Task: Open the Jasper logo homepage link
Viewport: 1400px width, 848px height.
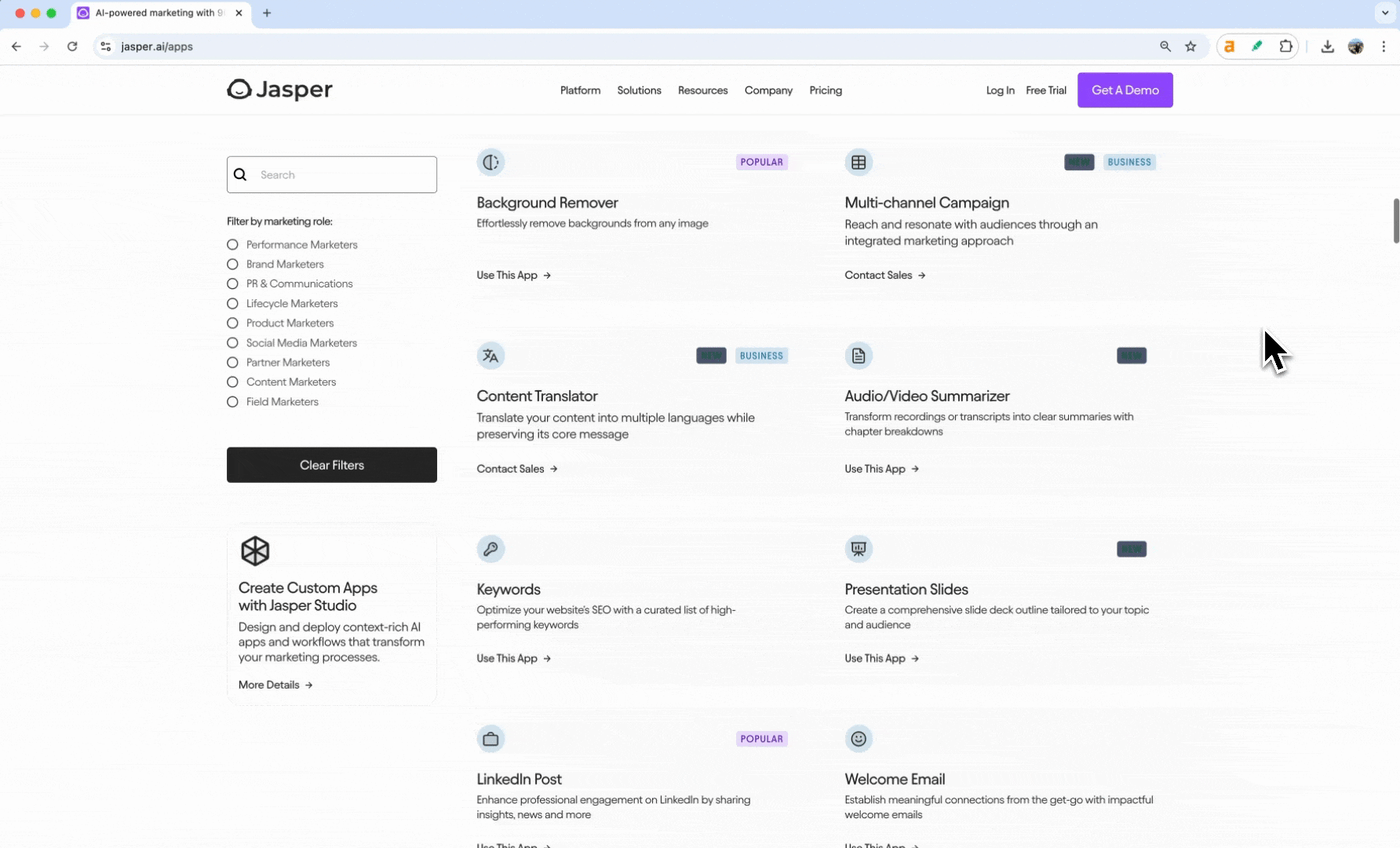Action: point(279,90)
